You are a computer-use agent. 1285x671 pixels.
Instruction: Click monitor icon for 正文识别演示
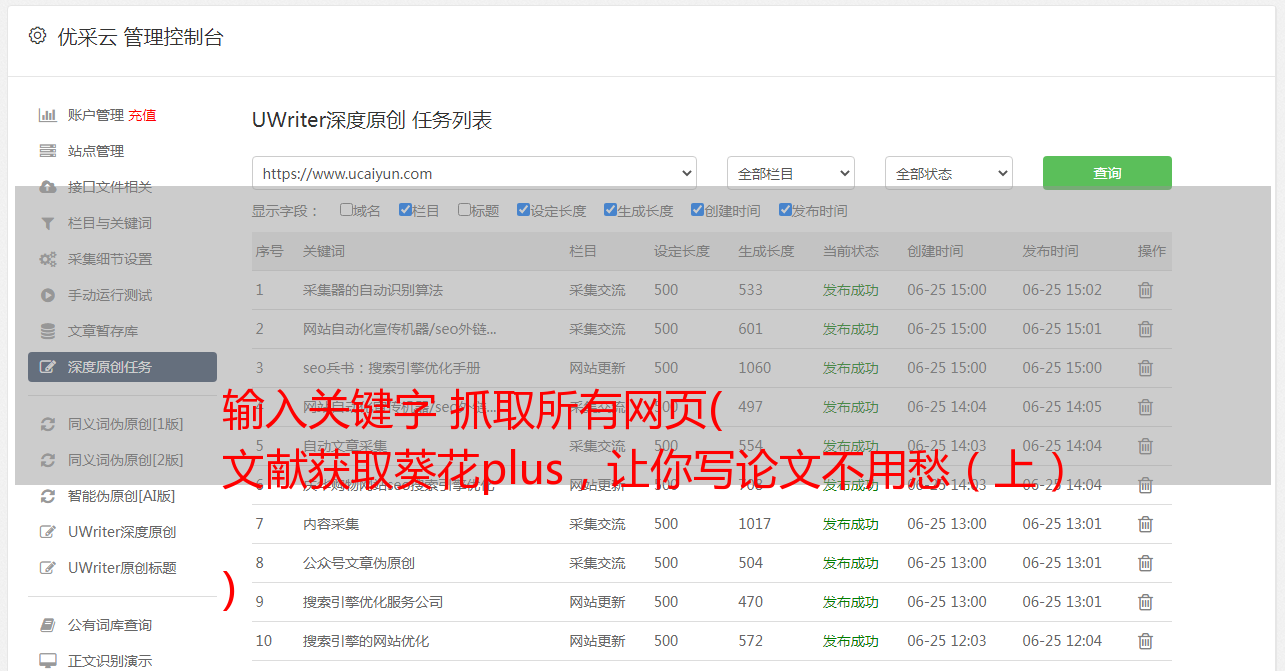(x=47, y=661)
